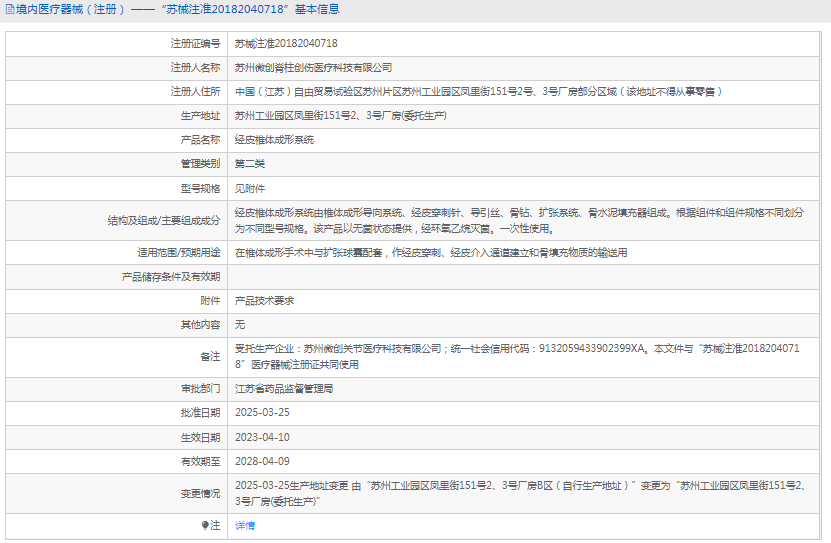Select registrant name 苏州微创脊柱创伤医疗科技有限公司

tap(313, 68)
